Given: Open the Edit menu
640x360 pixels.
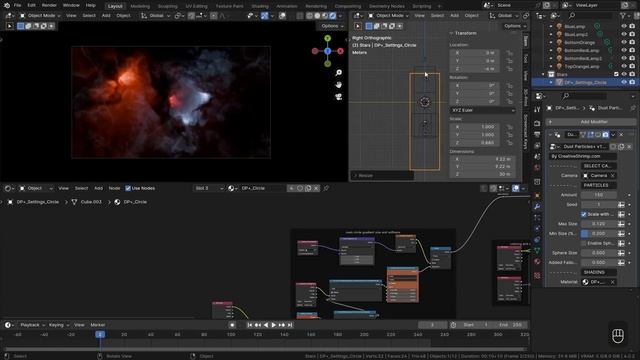Looking at the screenshot, I should click(x=31, y=5).
